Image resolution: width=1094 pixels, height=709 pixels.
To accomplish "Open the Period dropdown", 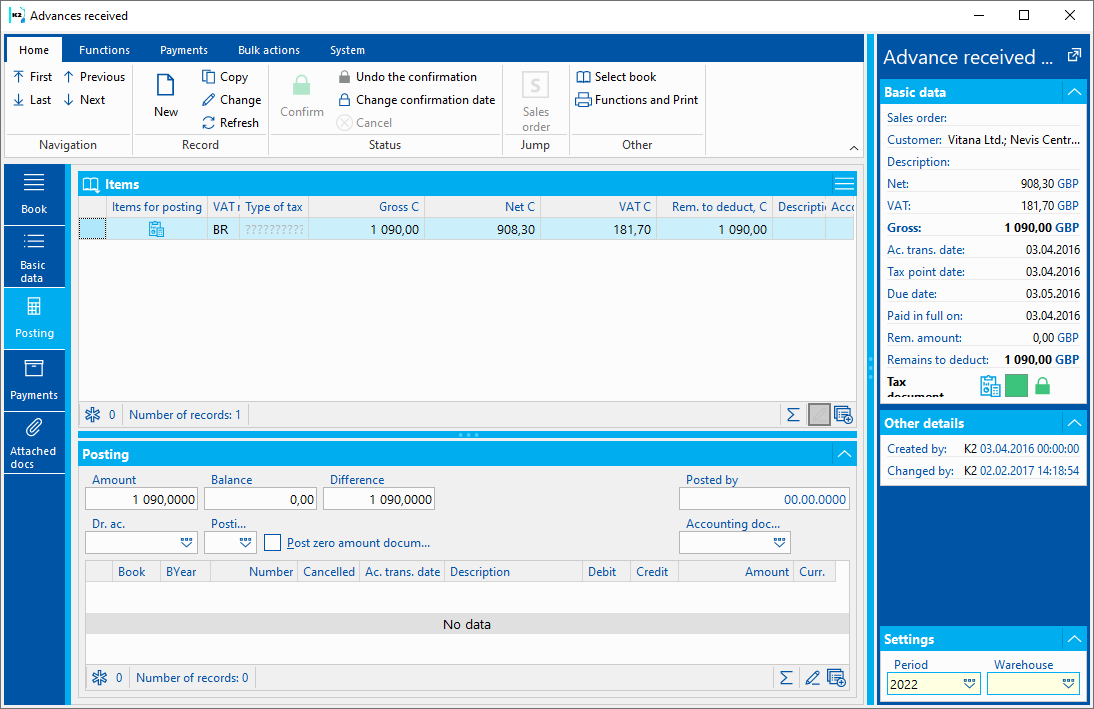I will (969, 684).
